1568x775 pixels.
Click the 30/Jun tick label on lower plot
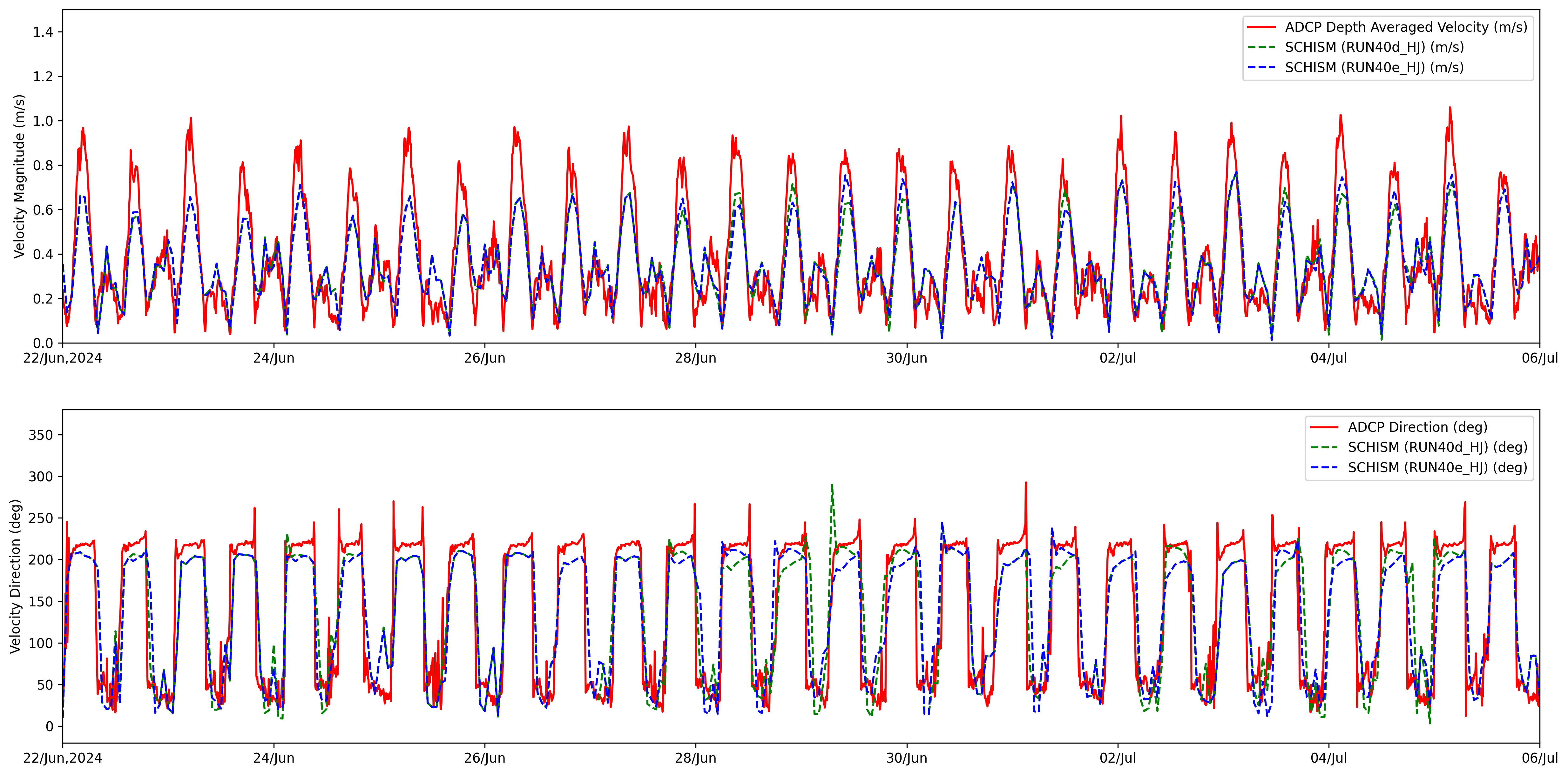coord(906,758)
